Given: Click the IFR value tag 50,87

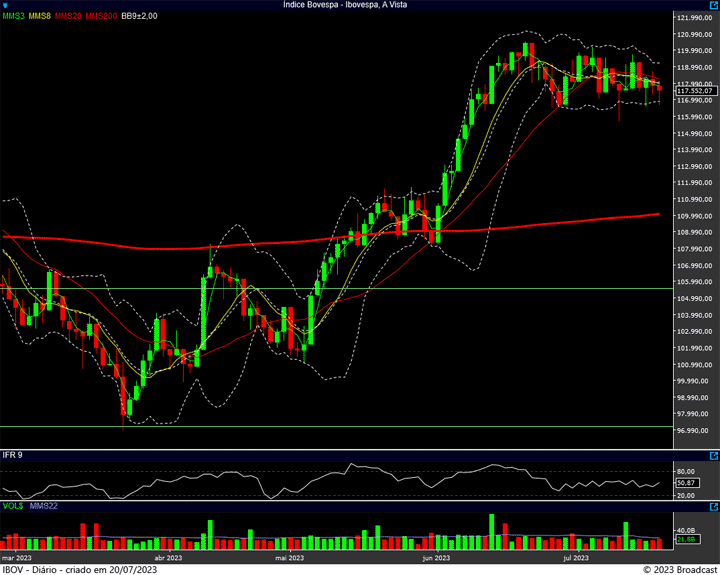Looking at the screenshot, I should [x=685, y=483].
